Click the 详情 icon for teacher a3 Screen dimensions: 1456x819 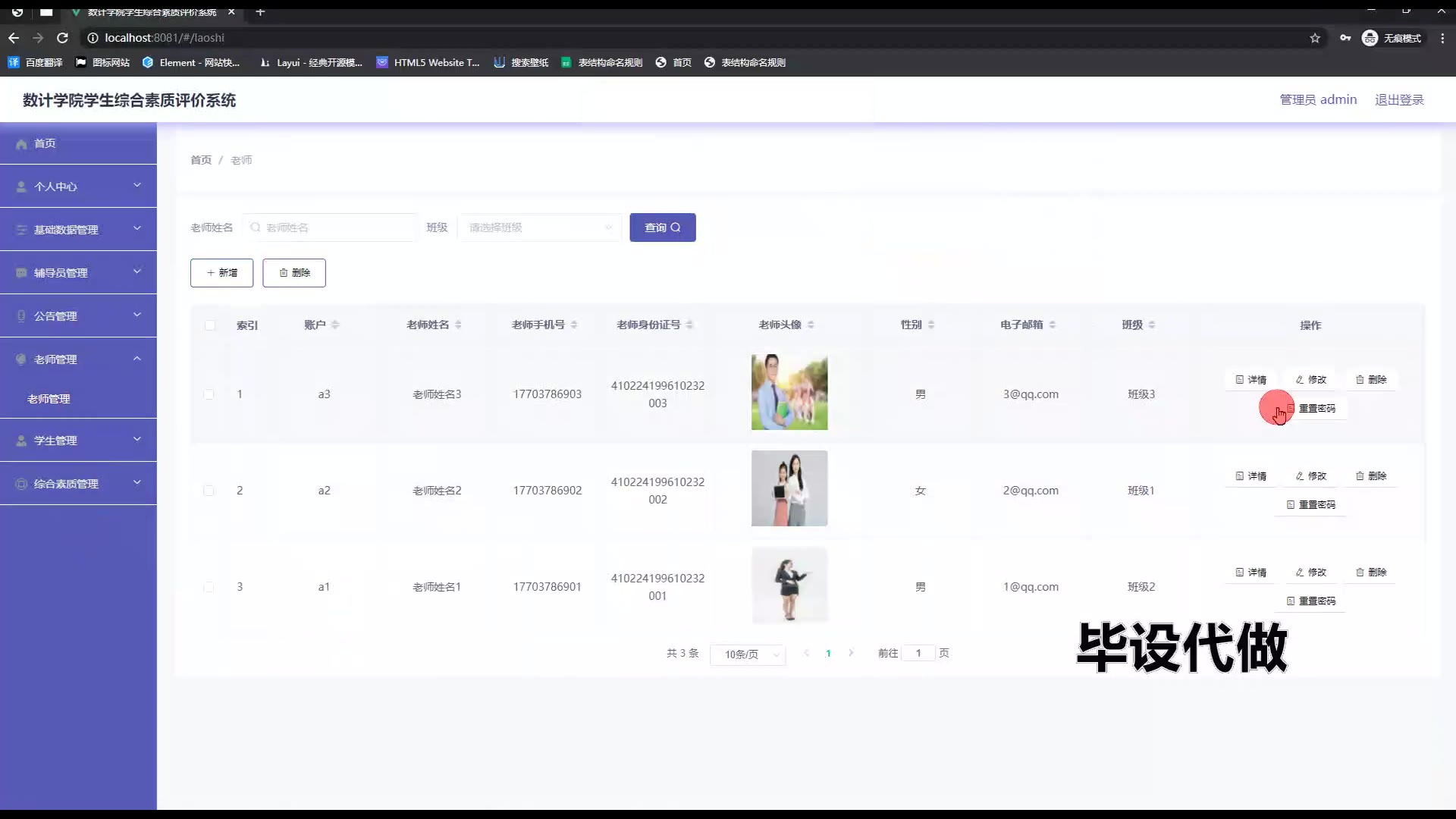1240,380
